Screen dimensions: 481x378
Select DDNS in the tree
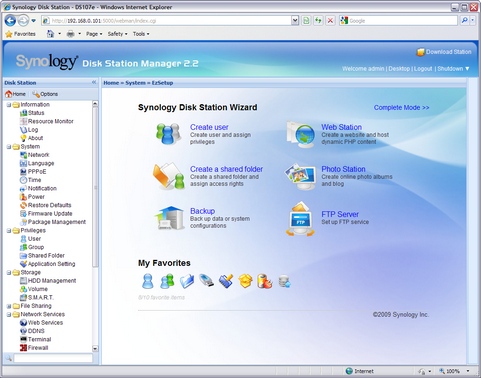point(36,331)
